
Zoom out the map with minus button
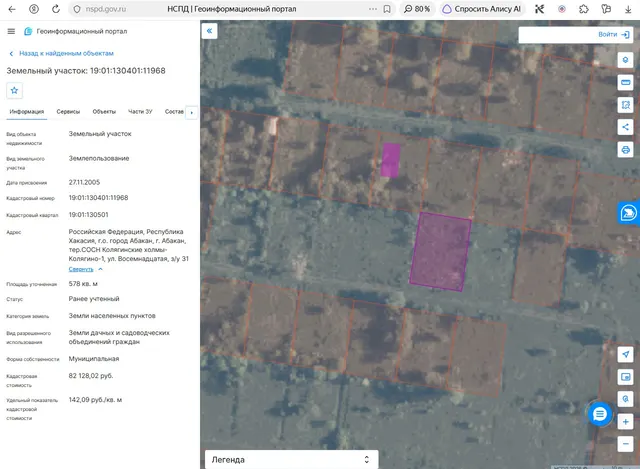(625, 444)
